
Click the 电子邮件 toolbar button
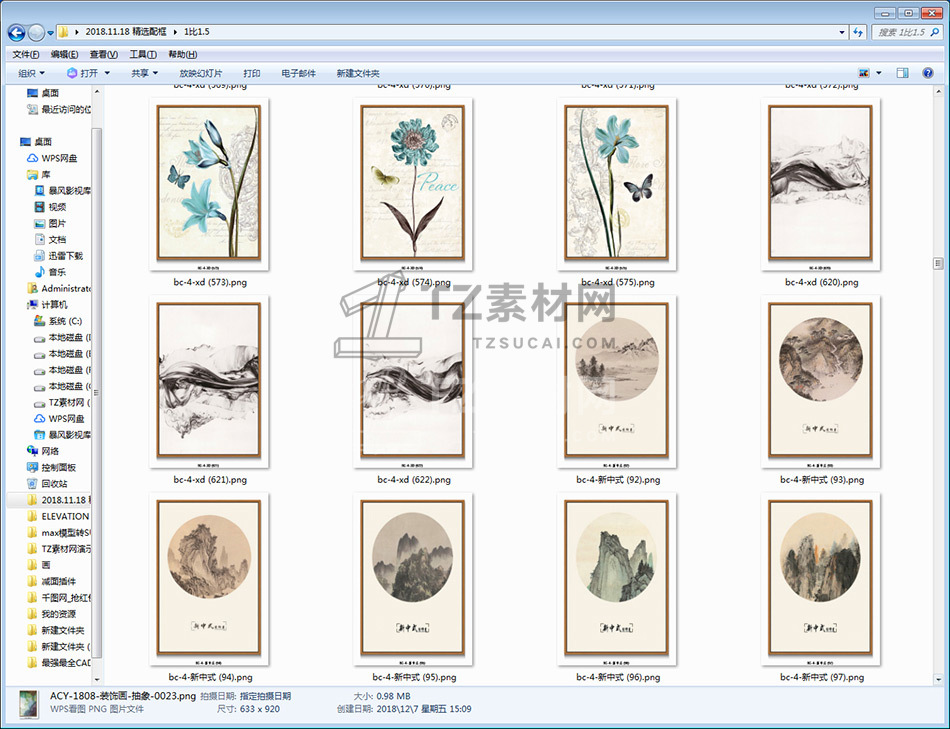pyautogui.click(x=298, y=73)
